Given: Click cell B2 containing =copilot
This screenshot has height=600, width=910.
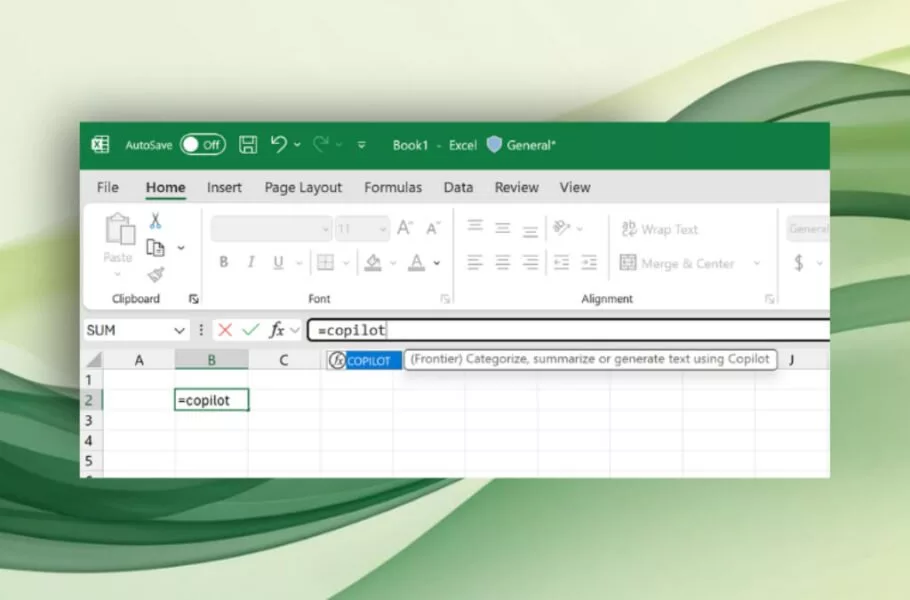Looking at the screenshot, I should click(212, 400).
